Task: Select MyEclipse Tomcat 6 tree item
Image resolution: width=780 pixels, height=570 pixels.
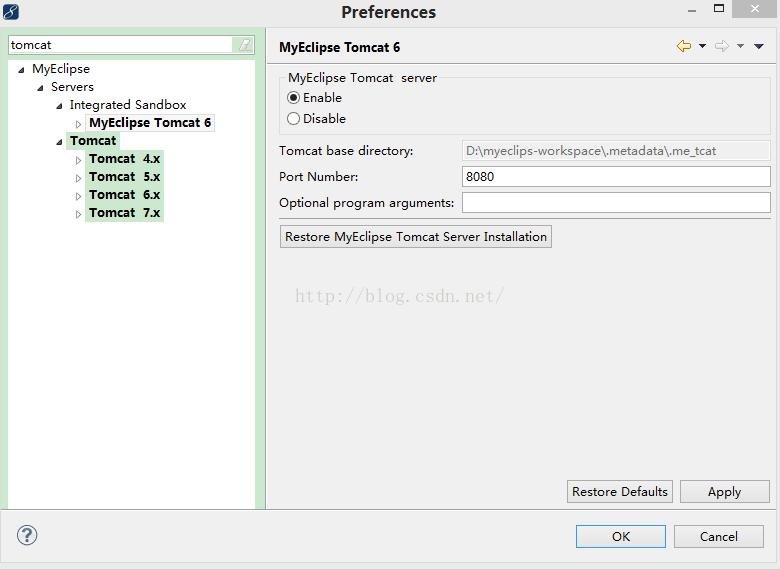Action: click(150, 122)
